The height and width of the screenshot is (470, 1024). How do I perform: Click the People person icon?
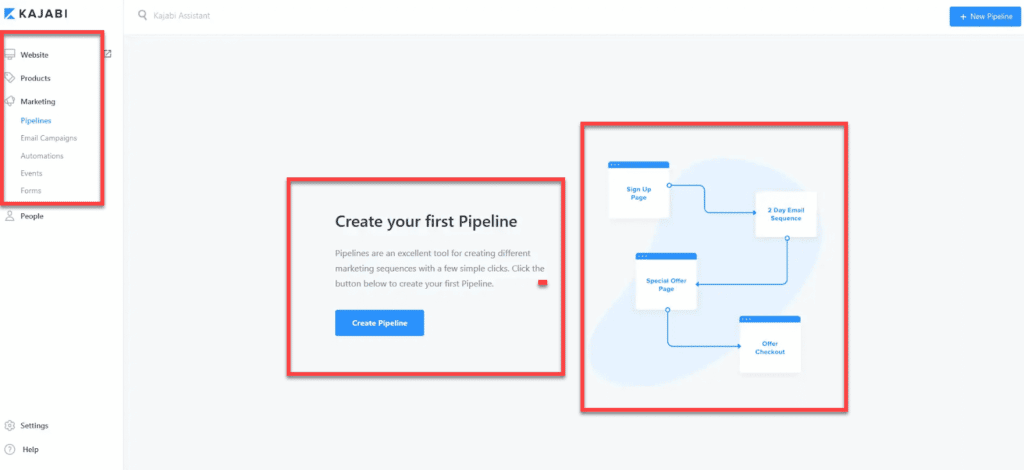click(x=10, y=216)
